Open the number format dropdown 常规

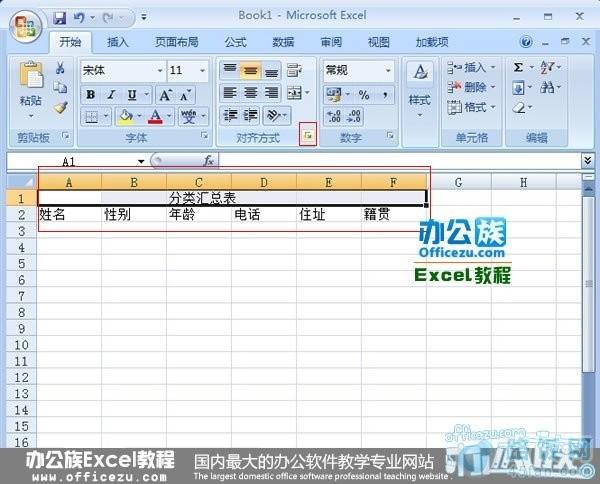388,71
